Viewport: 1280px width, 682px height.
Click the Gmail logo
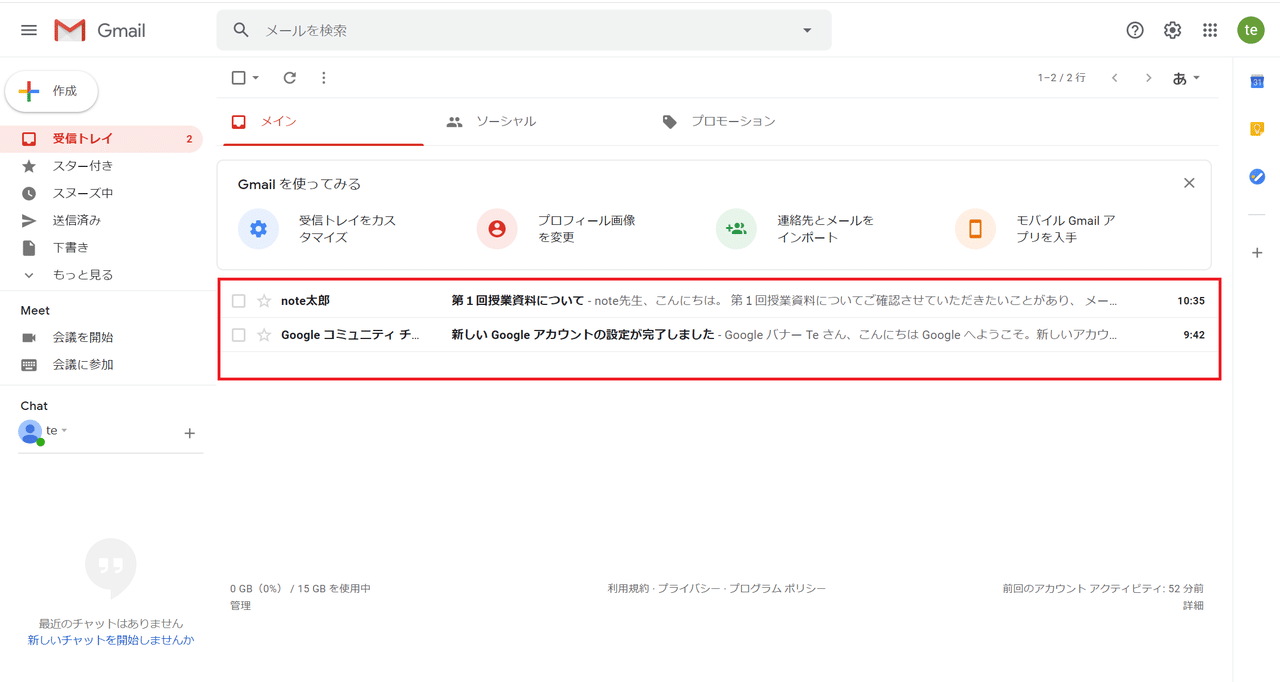[100, 30]
